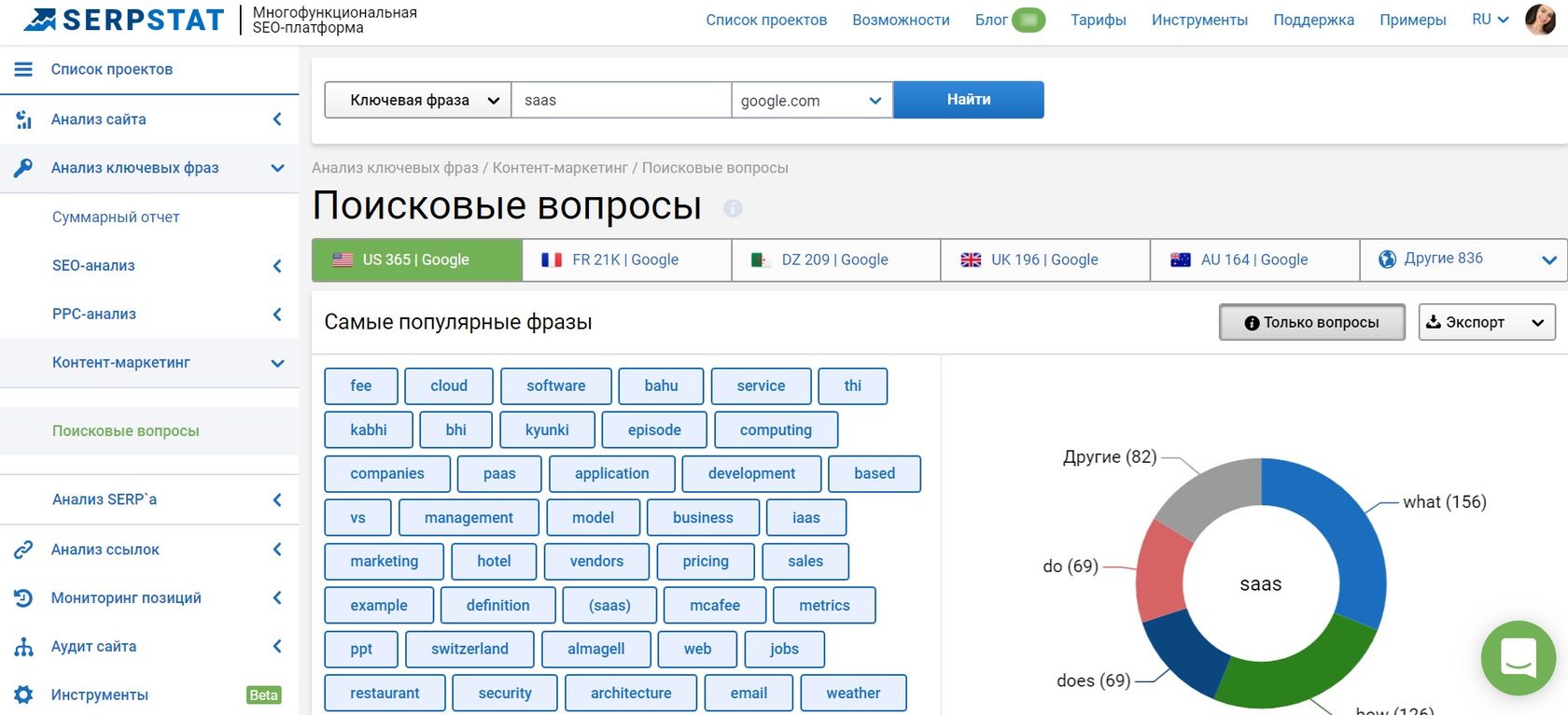Expand the Анализ SERP`а chevron

coord(277,500)
